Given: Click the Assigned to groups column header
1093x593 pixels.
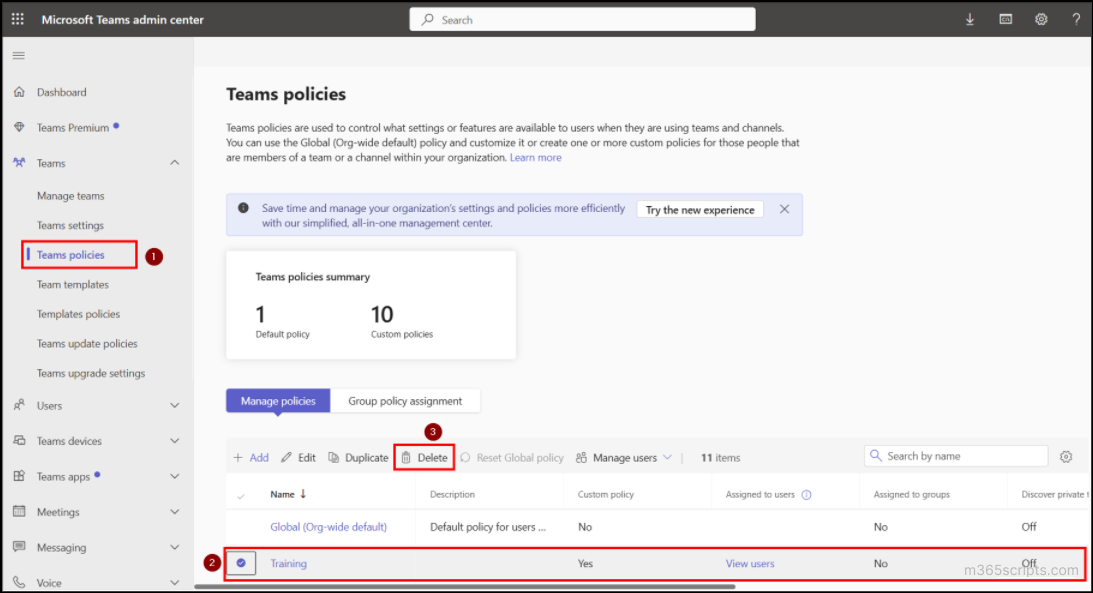Looking at the screenshot, I should coord(912,494).
